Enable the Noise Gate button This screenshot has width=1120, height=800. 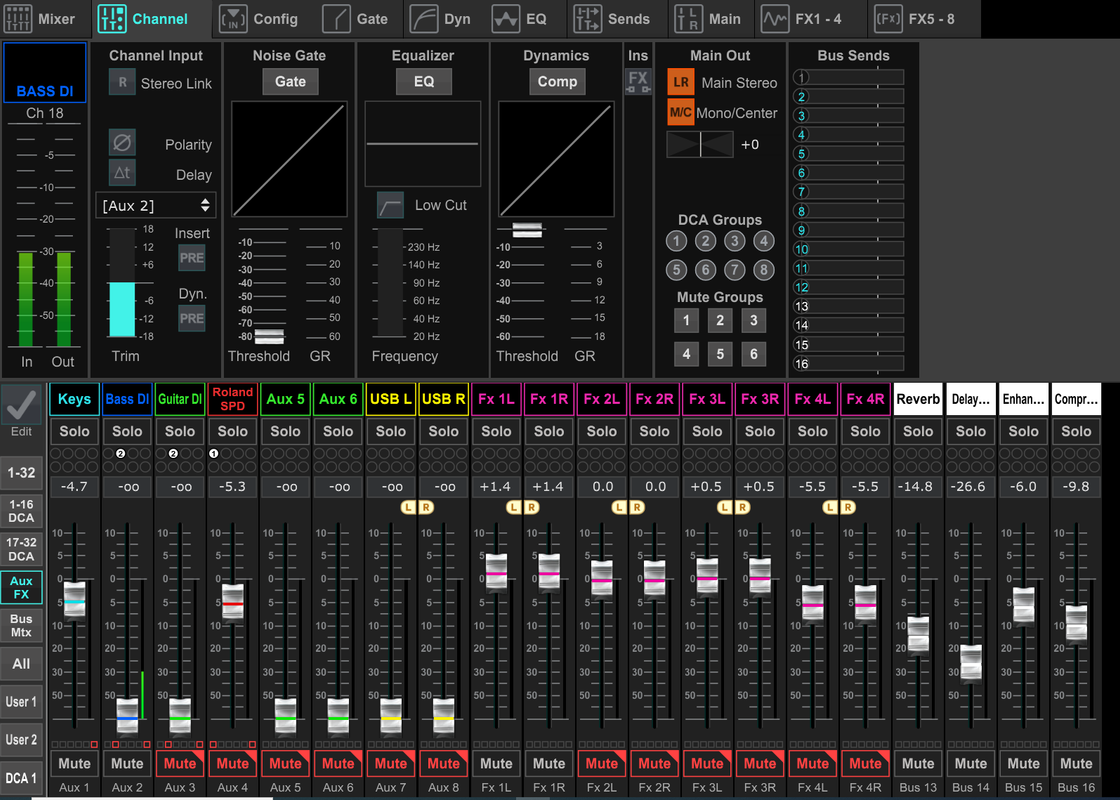point(290,81)
